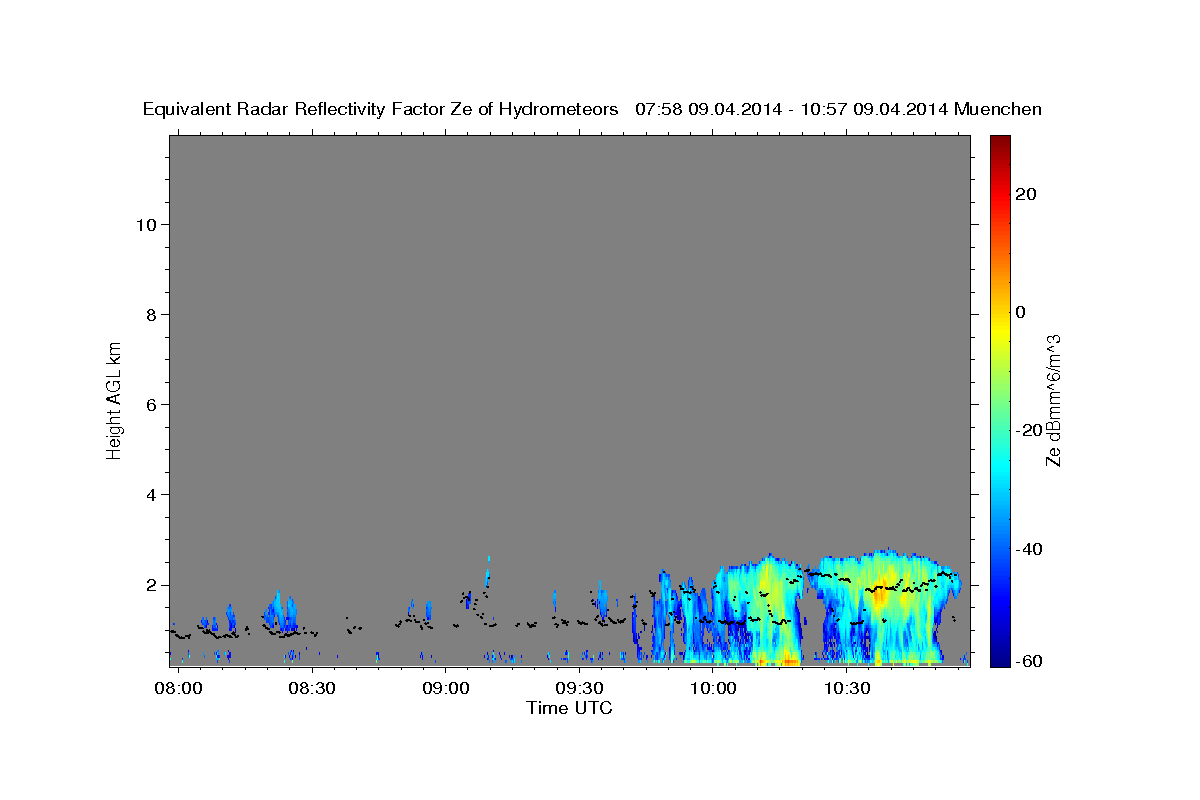Click the blue cloud echo near 08:22

pos(278,610)
